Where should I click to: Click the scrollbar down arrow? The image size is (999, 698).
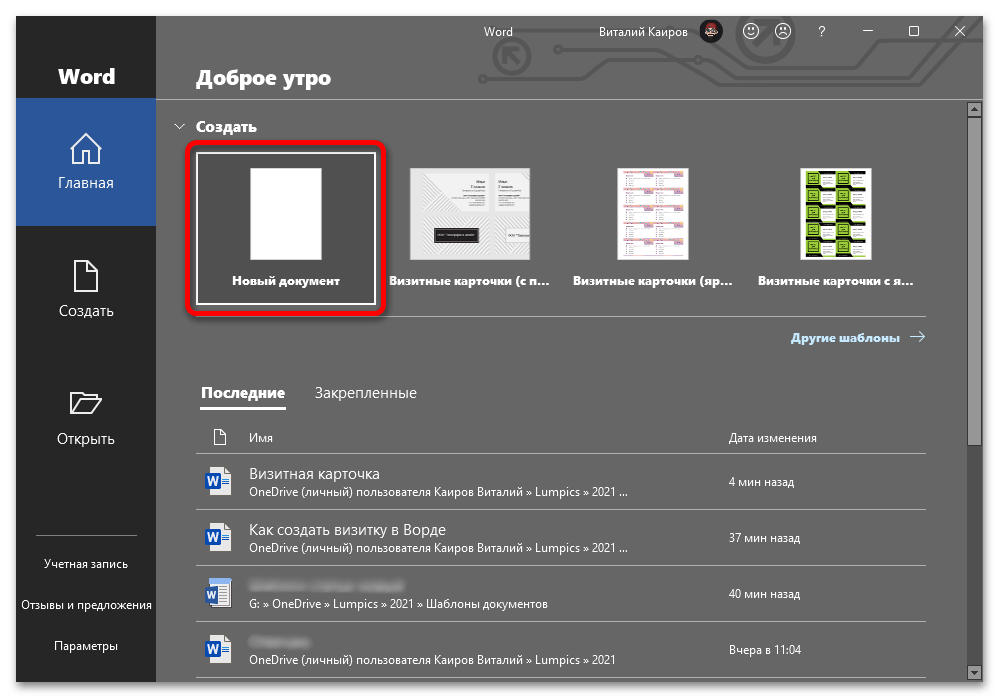(974, 672)
